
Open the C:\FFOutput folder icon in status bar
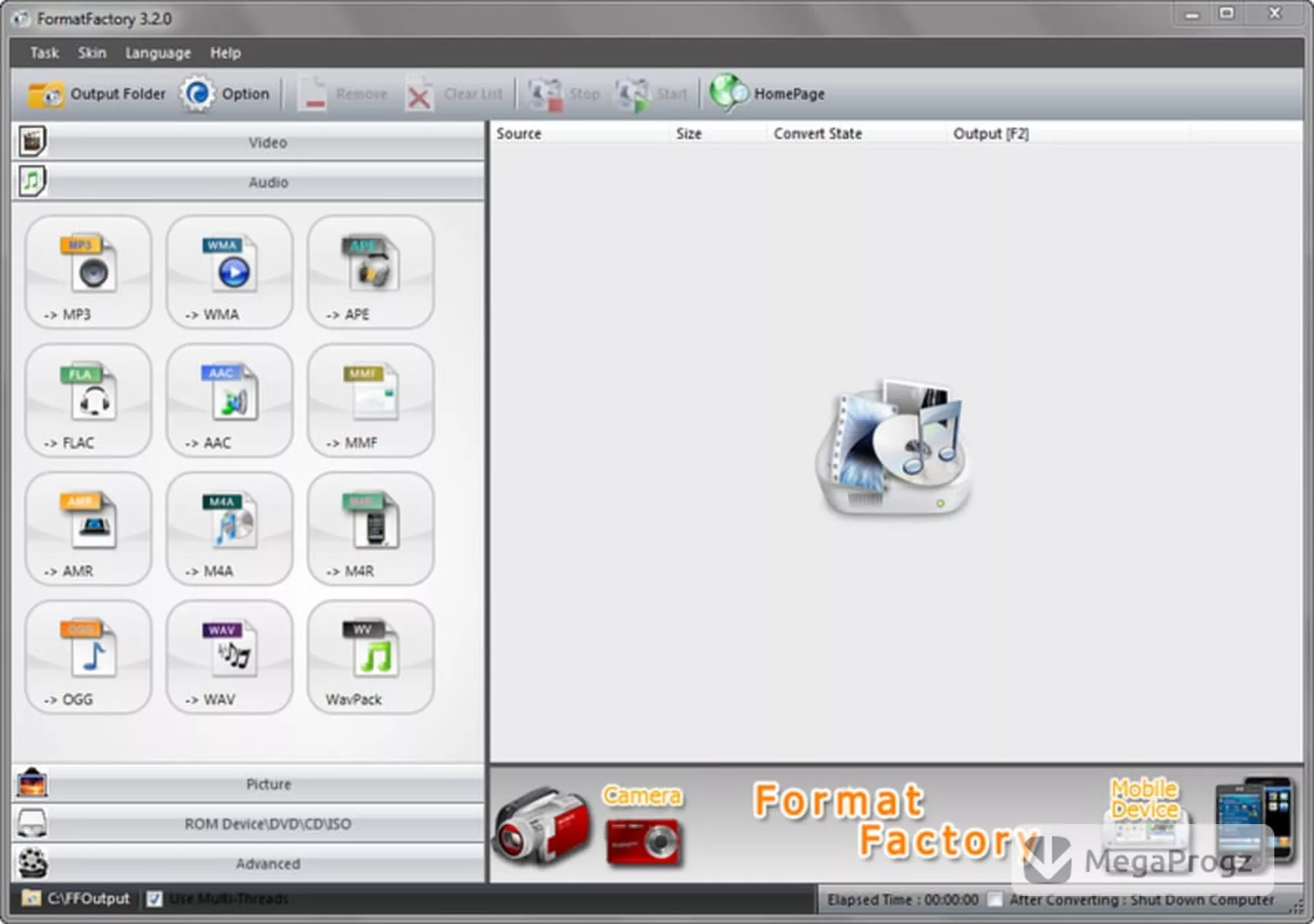31,897
